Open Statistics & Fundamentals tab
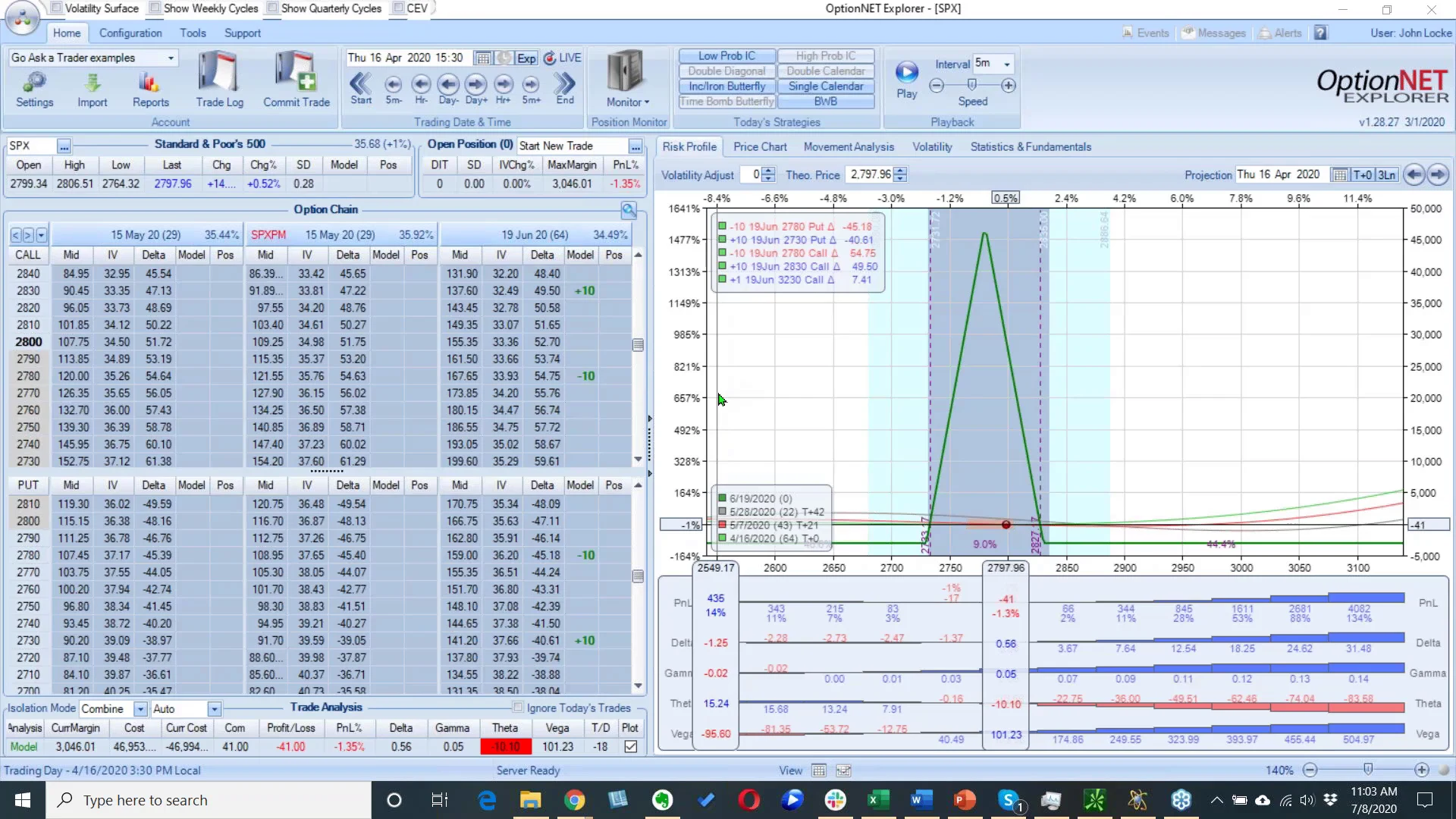This screenshot has height=819, width=1456. (x=1031, y=147)
